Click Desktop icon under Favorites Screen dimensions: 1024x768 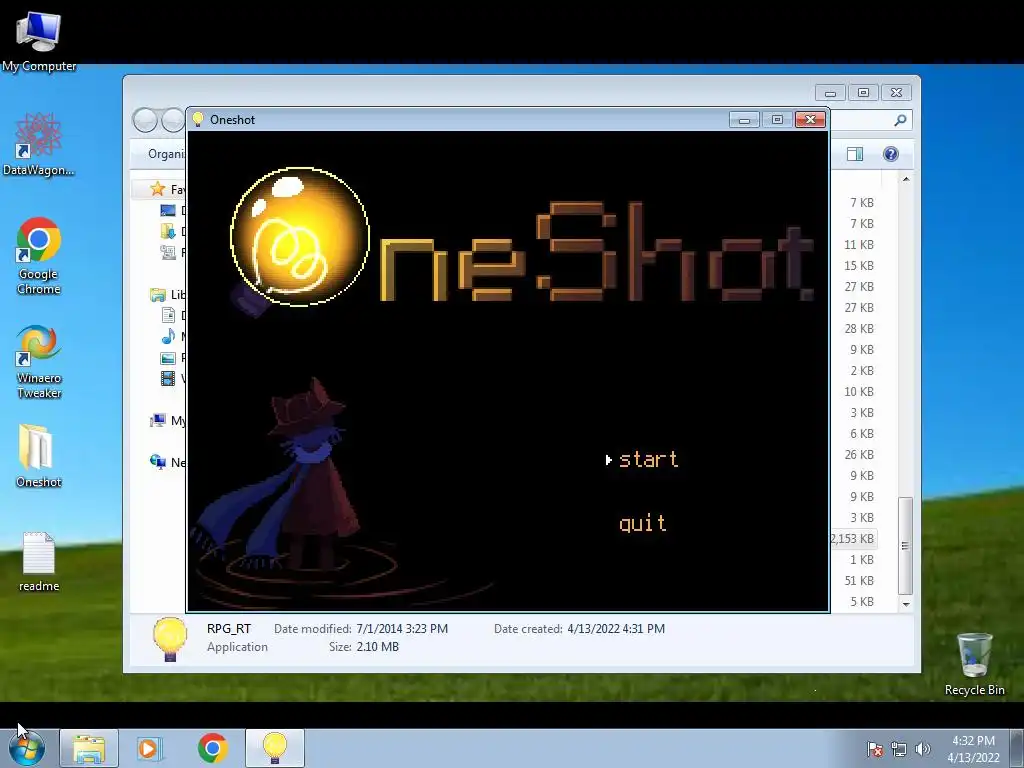click(x=168, y=210)
